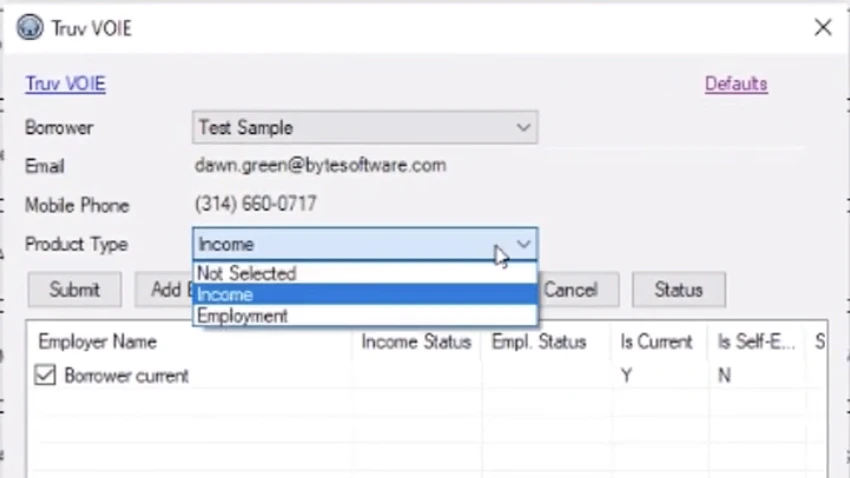Click the Product Type combo box arrow

click(x=523, y=244)
